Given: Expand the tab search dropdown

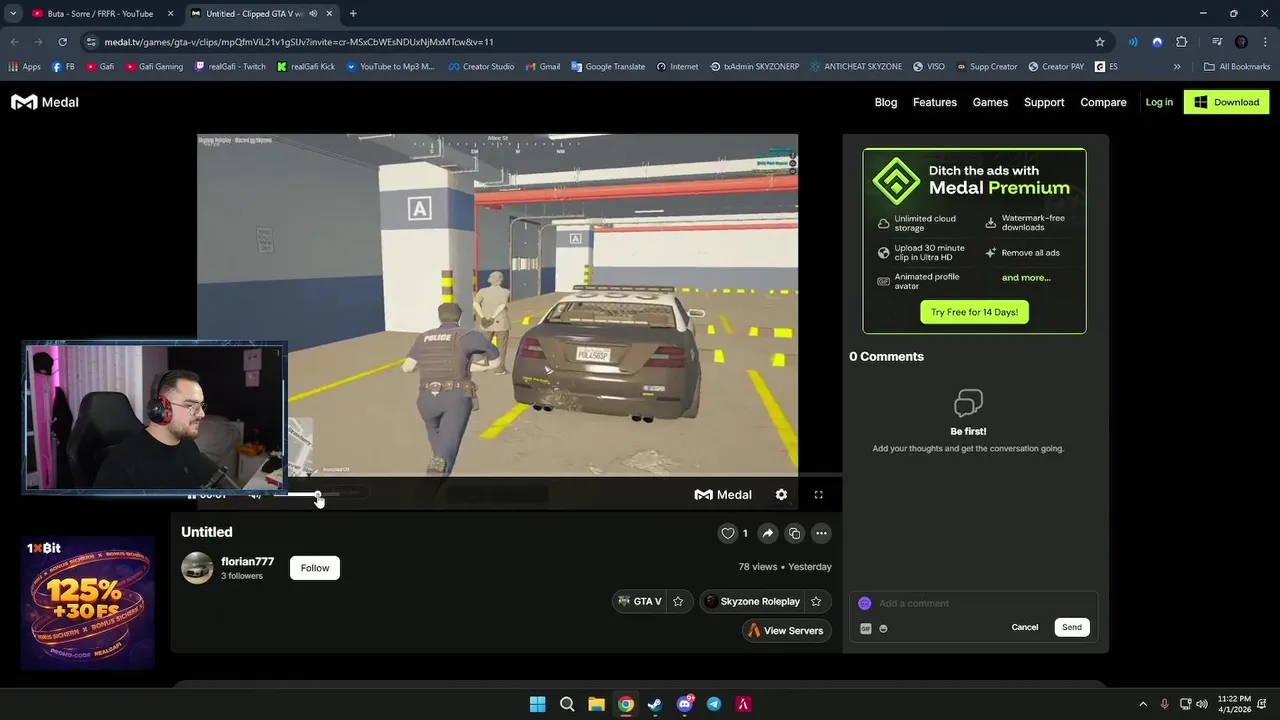Looking at the screenshot, I should (13, 14).
